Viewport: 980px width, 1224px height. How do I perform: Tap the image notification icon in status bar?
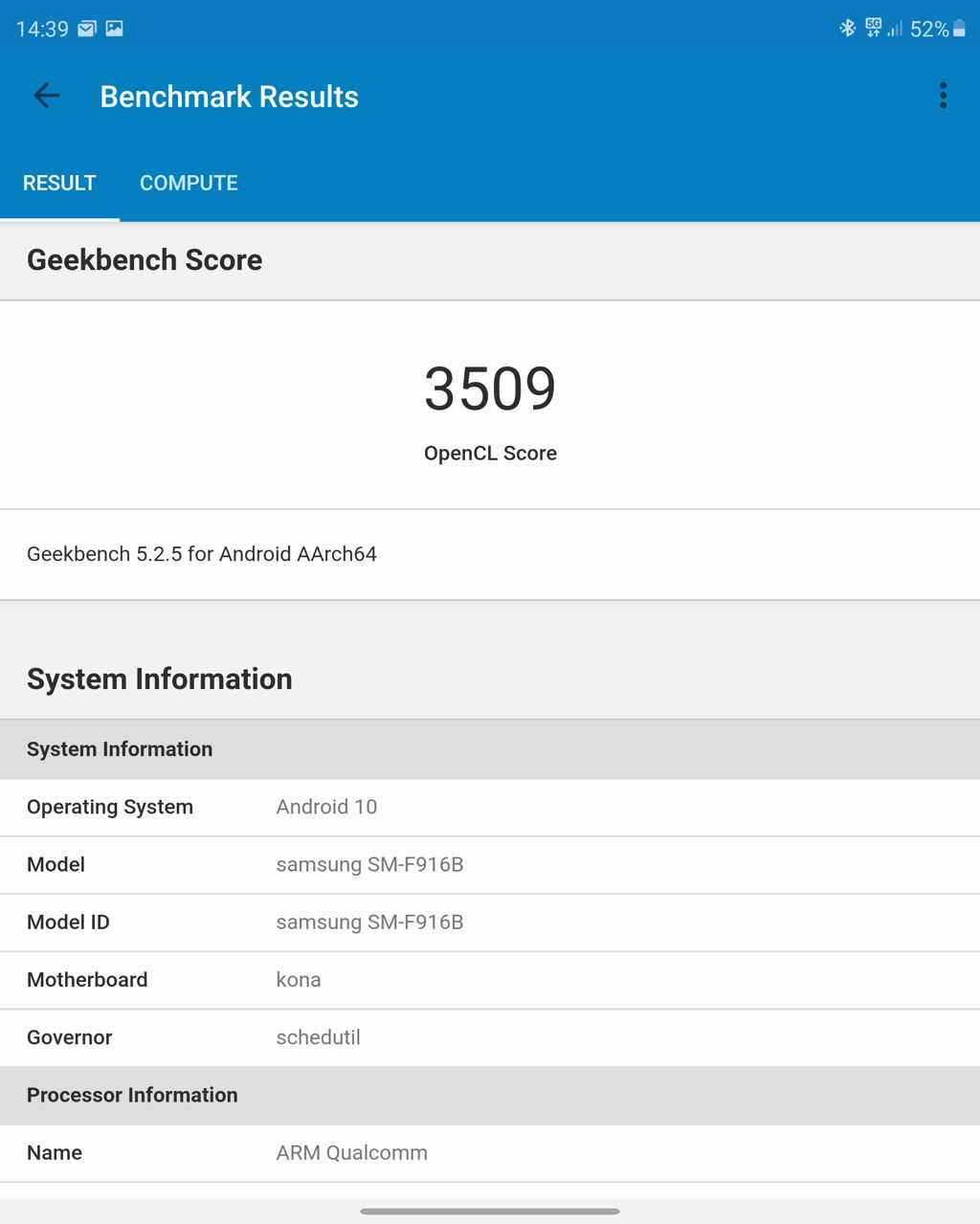pos(114,29)
